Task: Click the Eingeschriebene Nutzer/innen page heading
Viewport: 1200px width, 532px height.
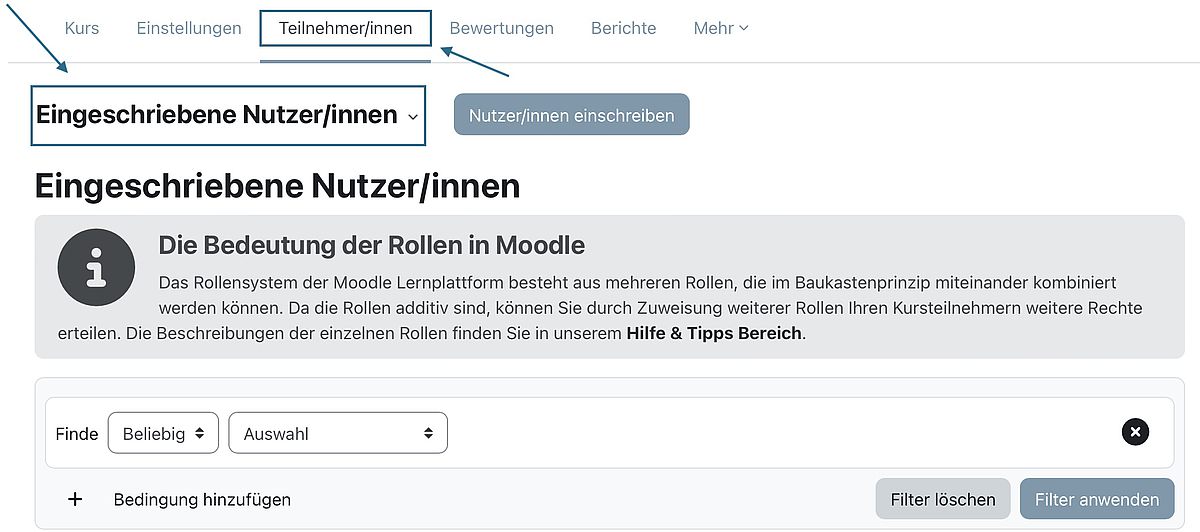Action: point(277,186)
